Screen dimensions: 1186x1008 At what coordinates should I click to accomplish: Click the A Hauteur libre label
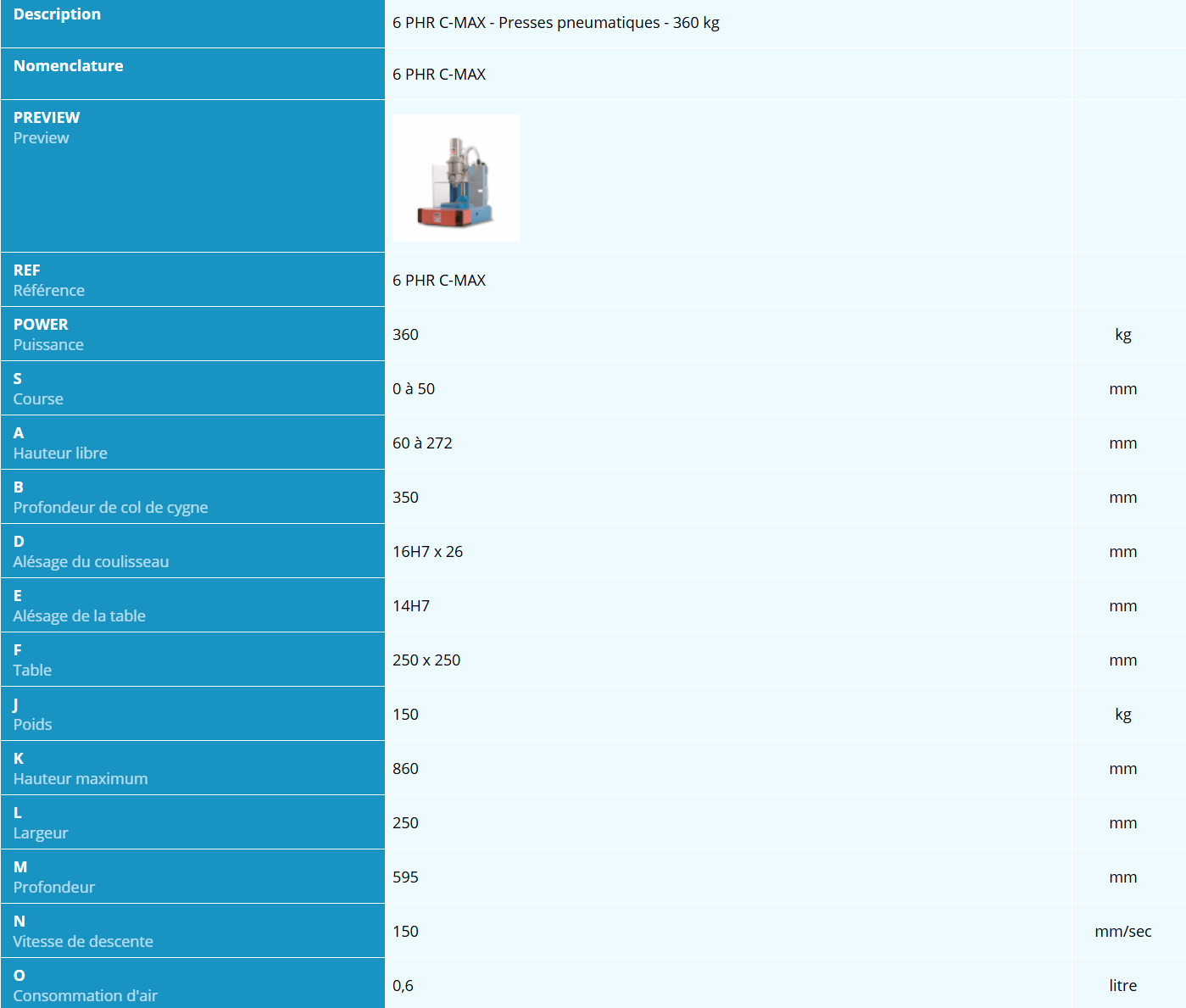click(60, 443)
